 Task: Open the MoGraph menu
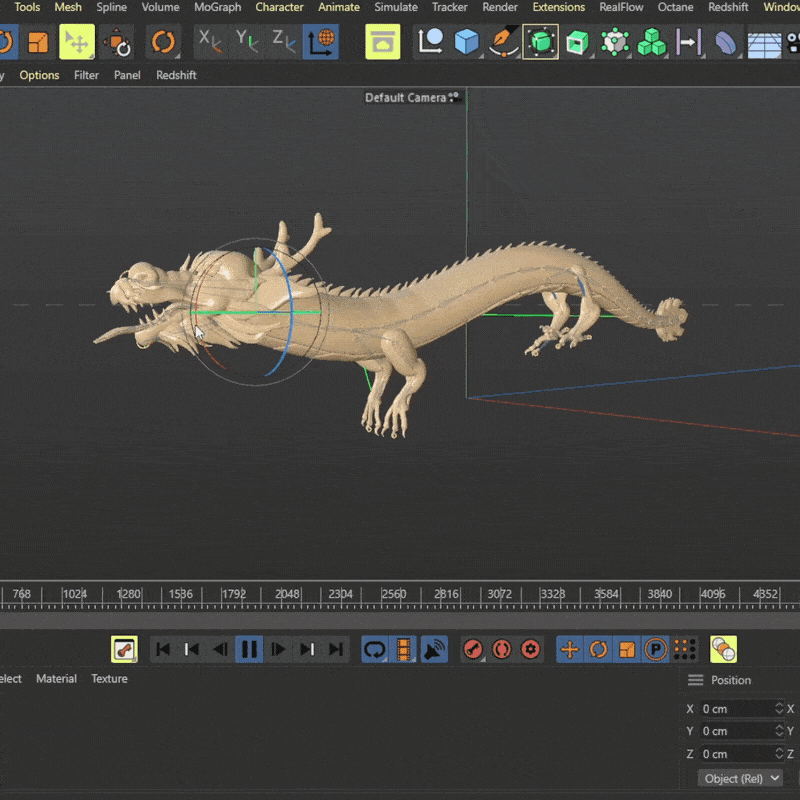coord(217,7)
